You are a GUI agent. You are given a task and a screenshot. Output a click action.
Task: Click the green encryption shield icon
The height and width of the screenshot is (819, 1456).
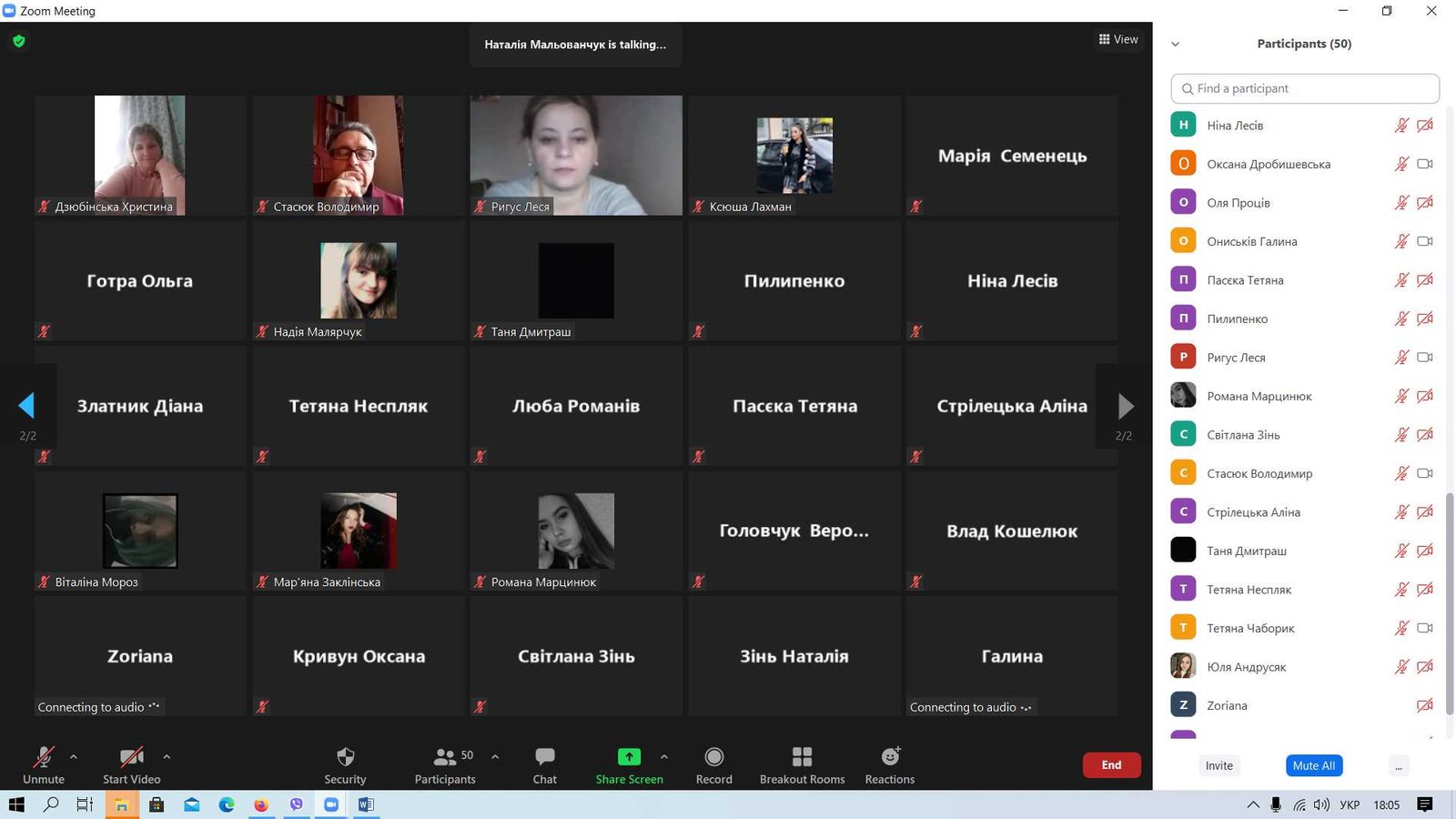point(19,41)
